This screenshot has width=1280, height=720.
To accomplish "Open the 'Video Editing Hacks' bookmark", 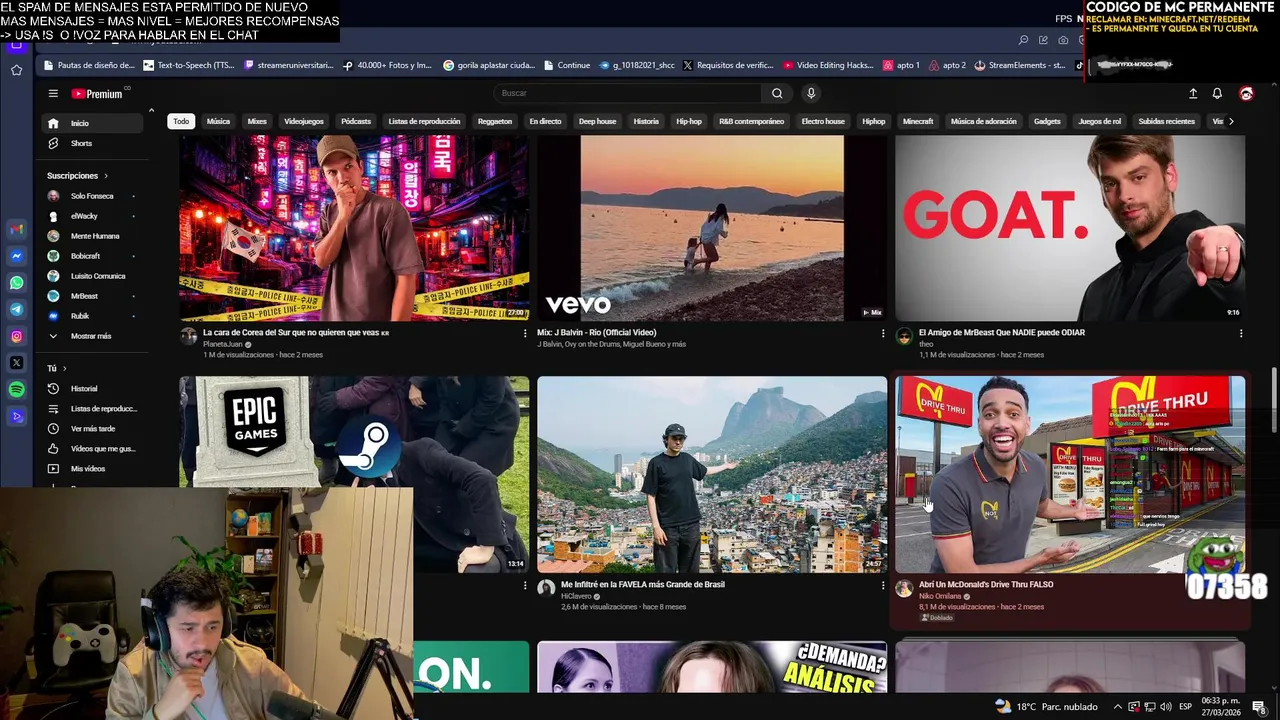I will tap(828, 65).
